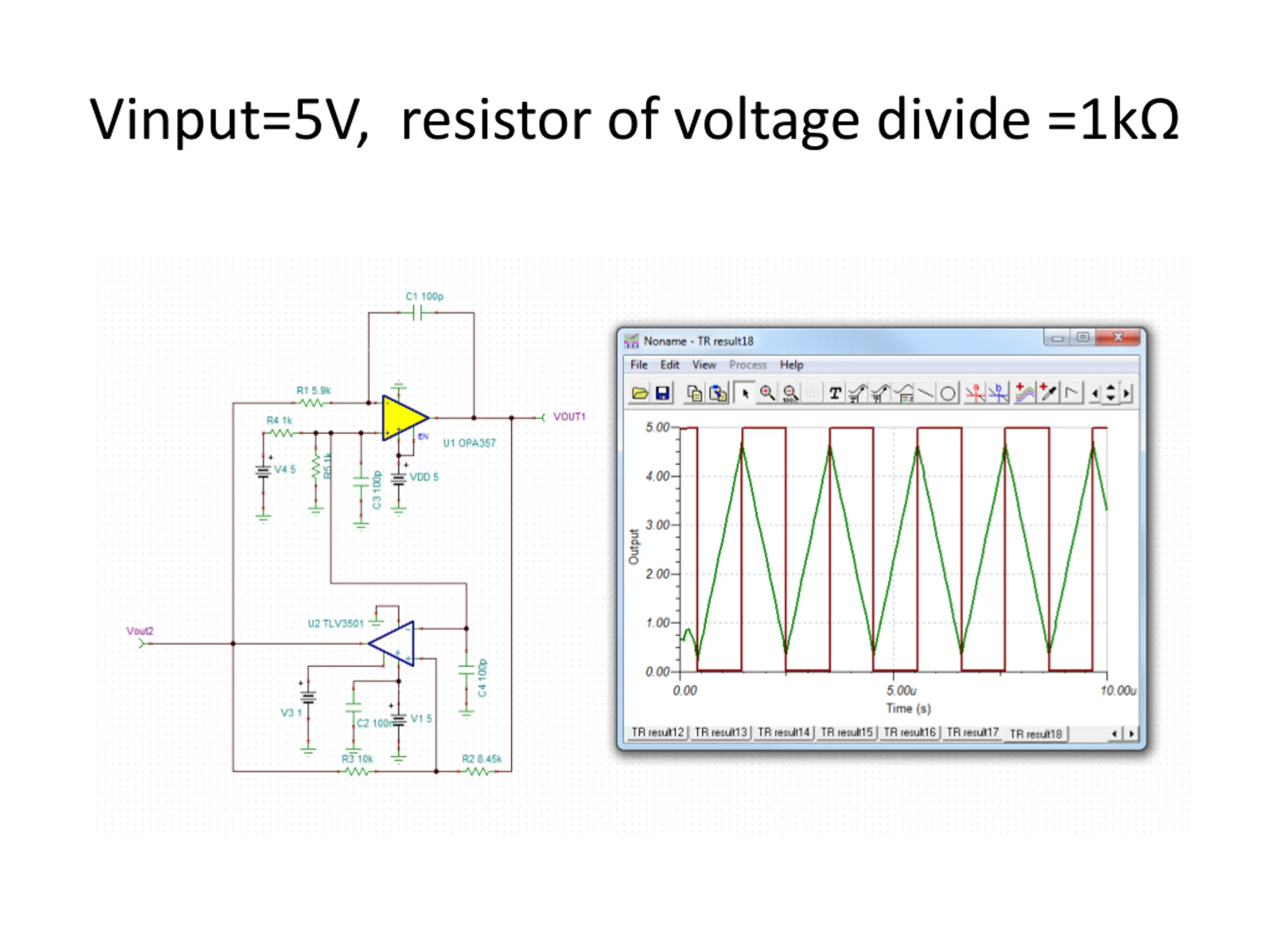Click the Open file folder icon
The width and height of the screenshot is (1270, 952).
(639, 394)
